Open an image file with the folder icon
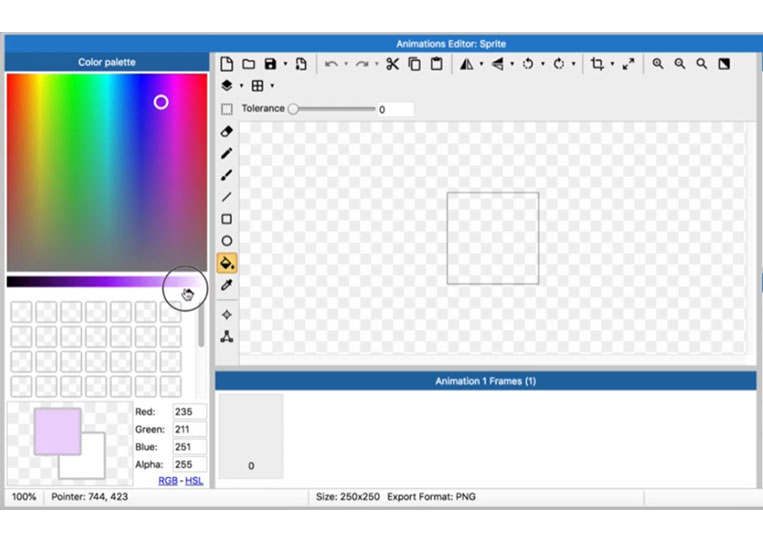 coord(249,64)
